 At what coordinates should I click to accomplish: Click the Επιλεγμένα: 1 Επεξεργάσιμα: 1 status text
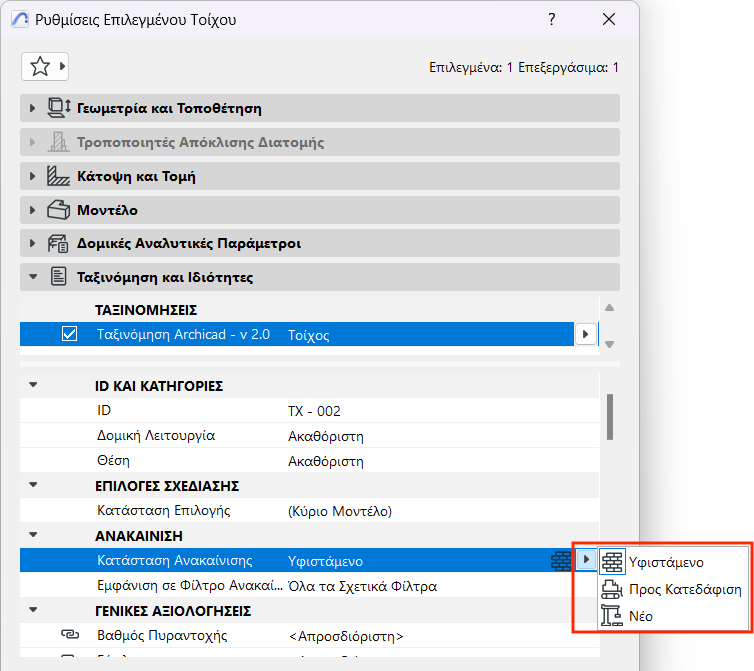coord(524,67)
